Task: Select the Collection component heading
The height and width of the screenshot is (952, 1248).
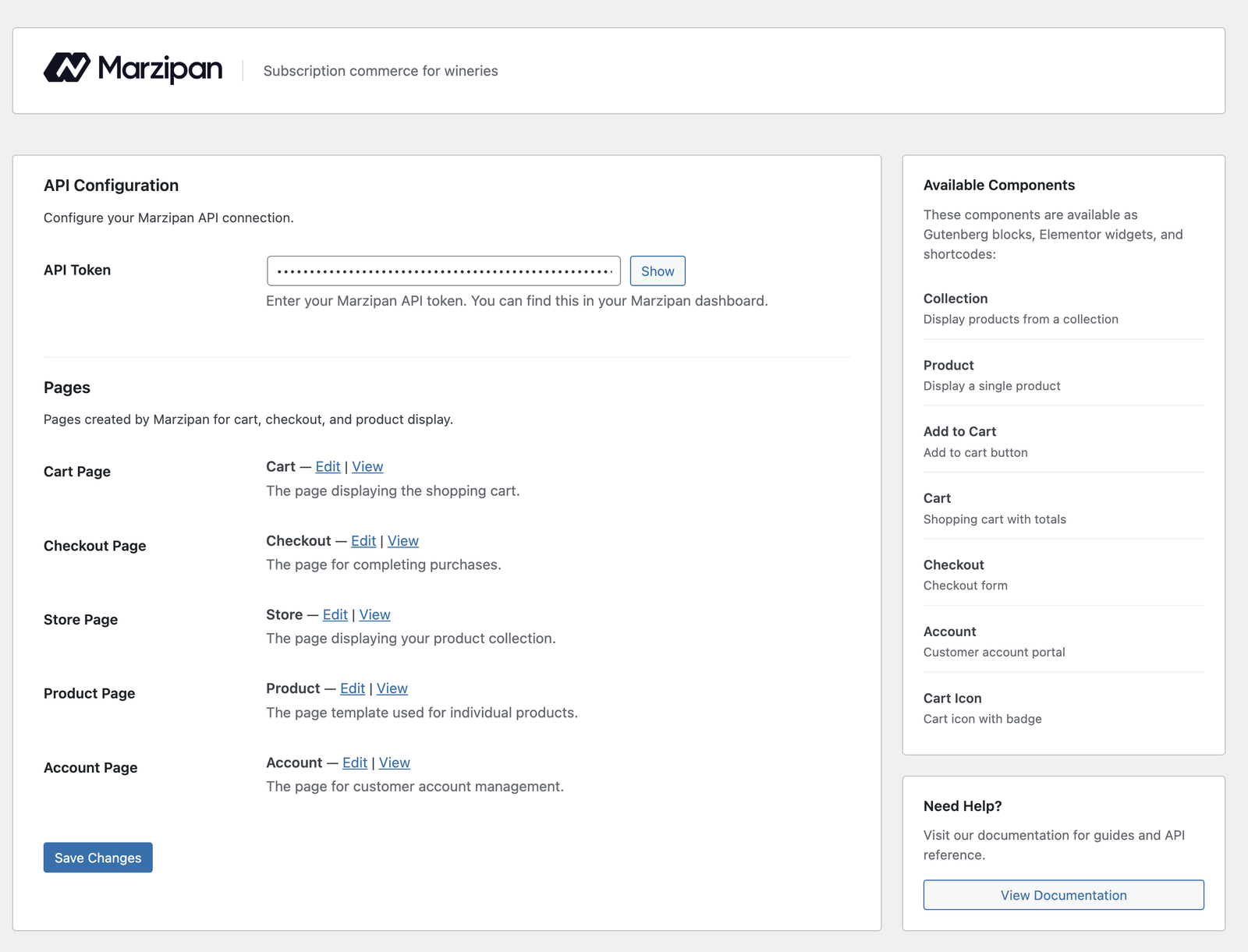Action: click(955, 299)
